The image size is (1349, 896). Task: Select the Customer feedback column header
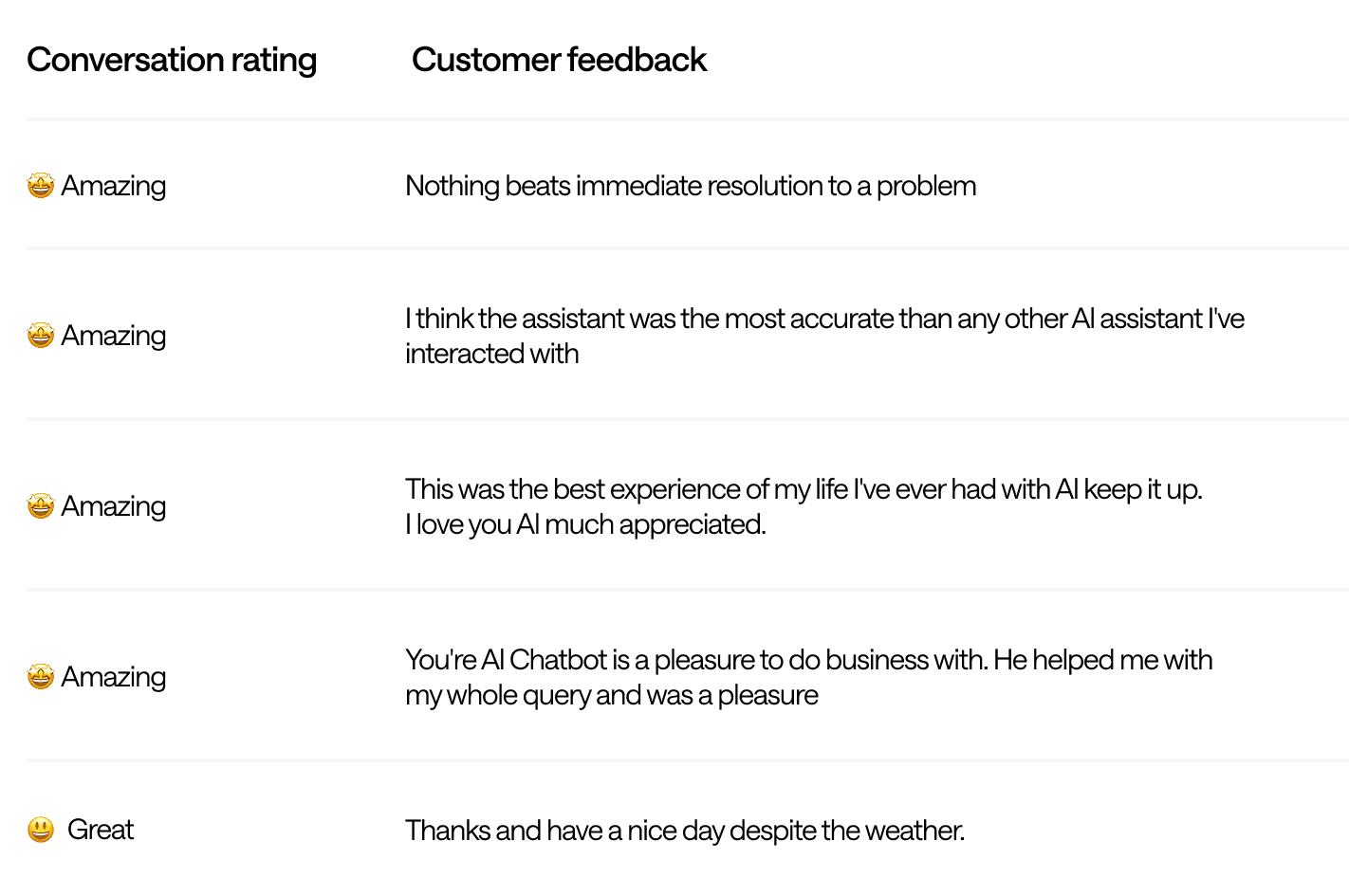tap(559, 60)
